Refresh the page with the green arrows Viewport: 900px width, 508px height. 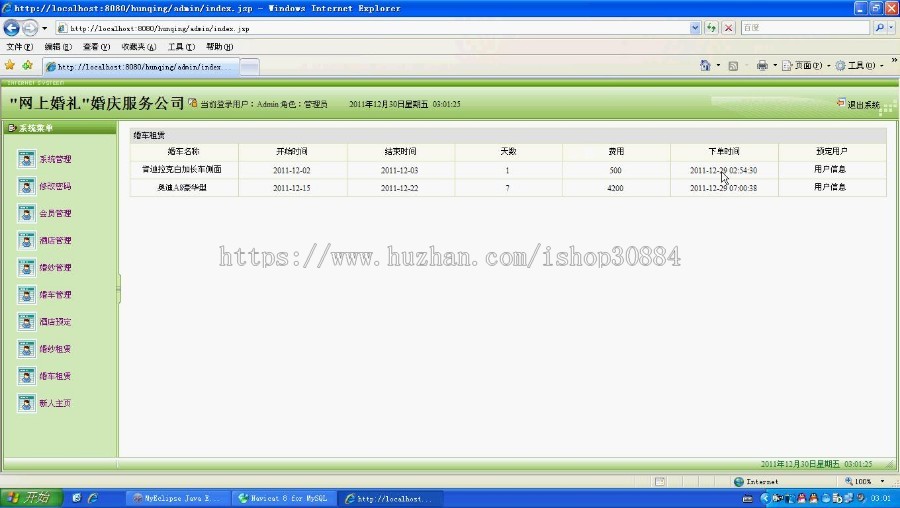click(711, 28)
